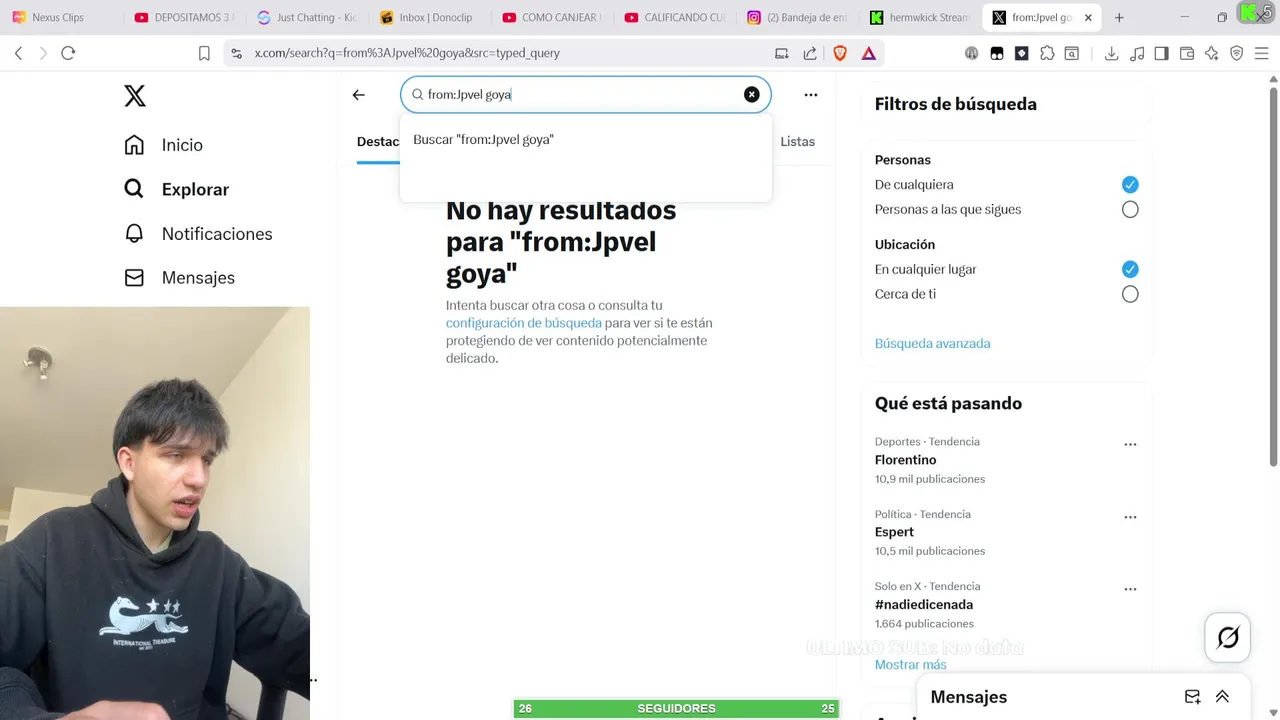Open Explorar in the sidebar
This screenshot has height=720, width=1280.
point(176,189)
